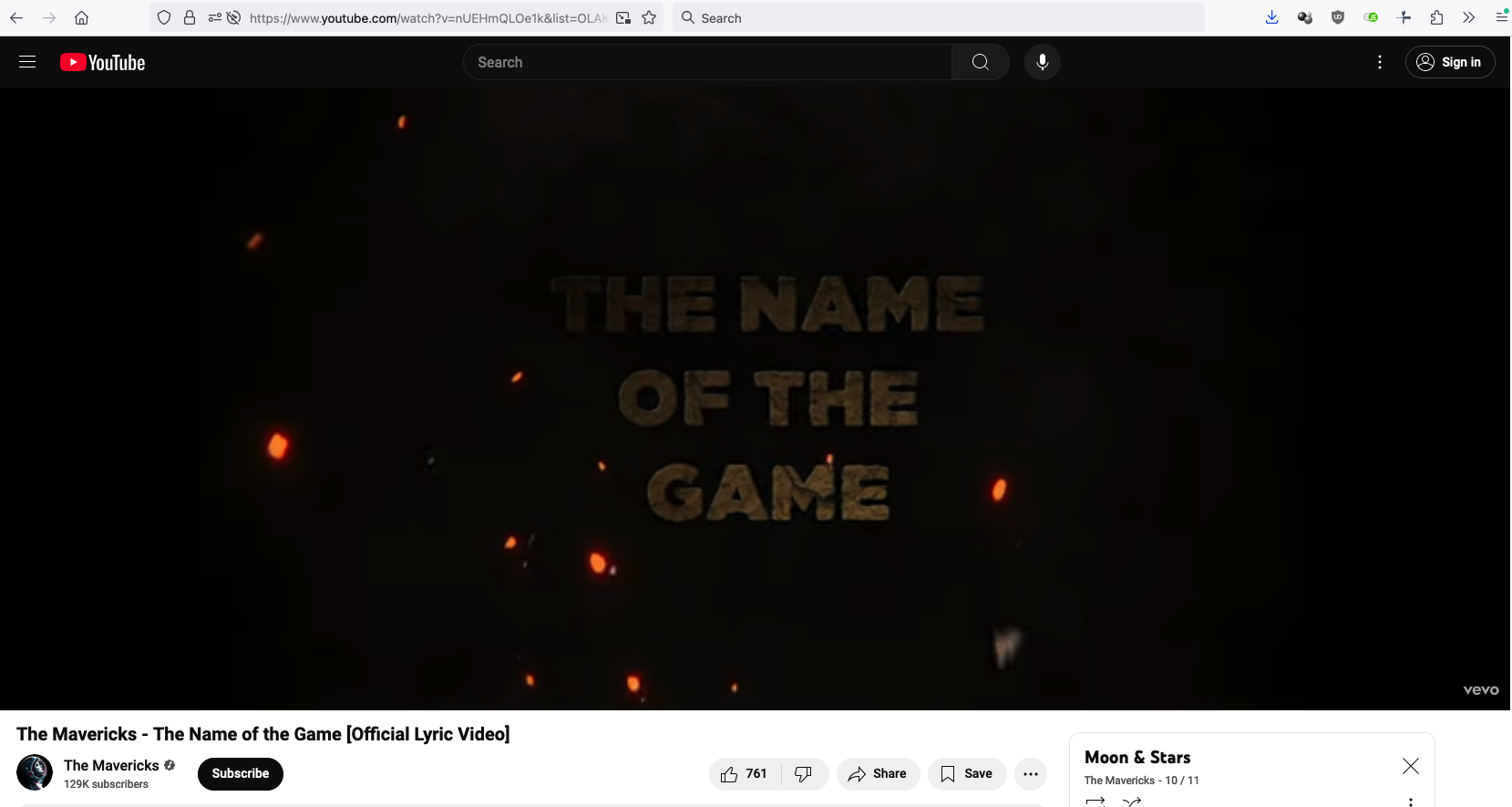Open The Mavericks channel name link

tap(111, 765)
